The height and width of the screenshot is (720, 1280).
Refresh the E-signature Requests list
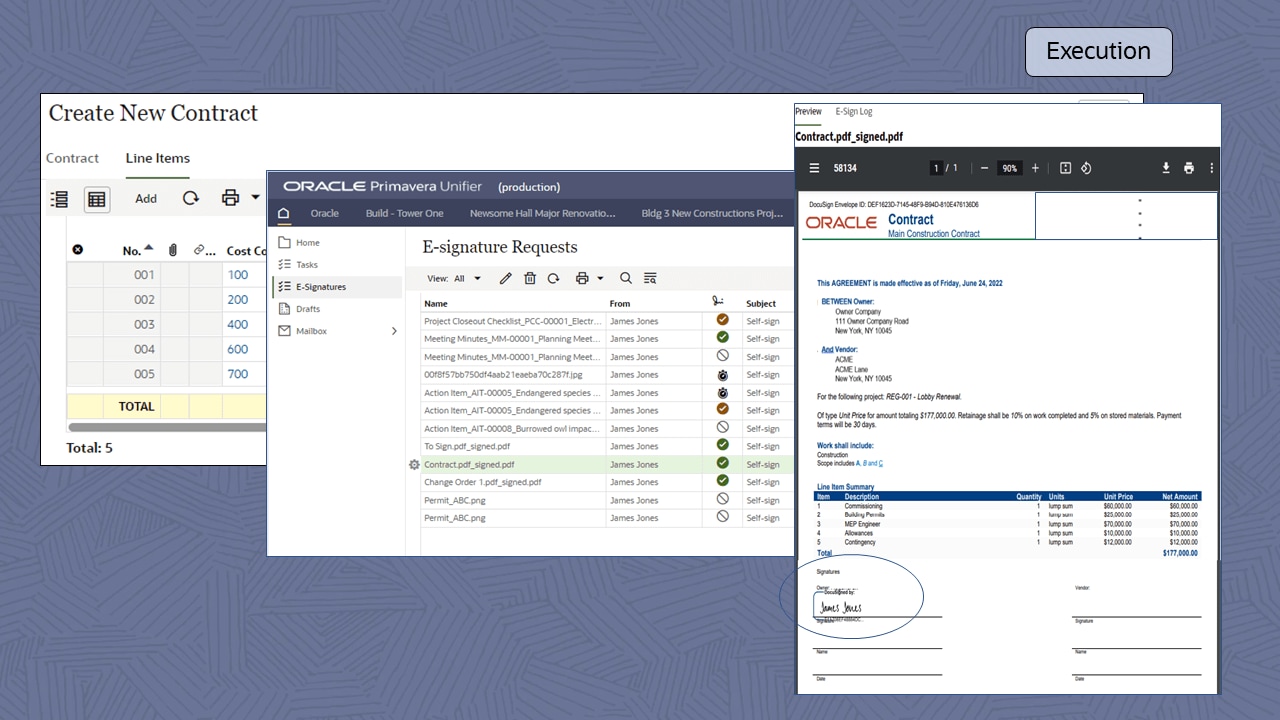(x=553, y=278)
